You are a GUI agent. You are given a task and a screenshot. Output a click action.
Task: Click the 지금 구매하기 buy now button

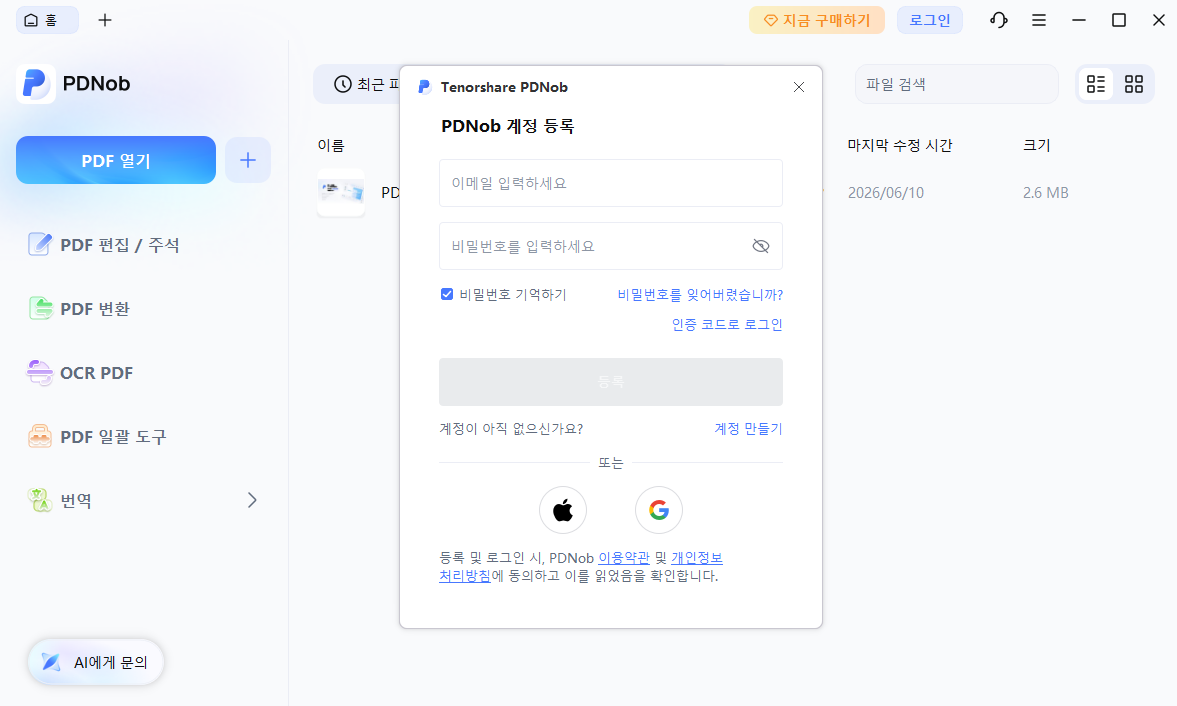click(817, 20)
